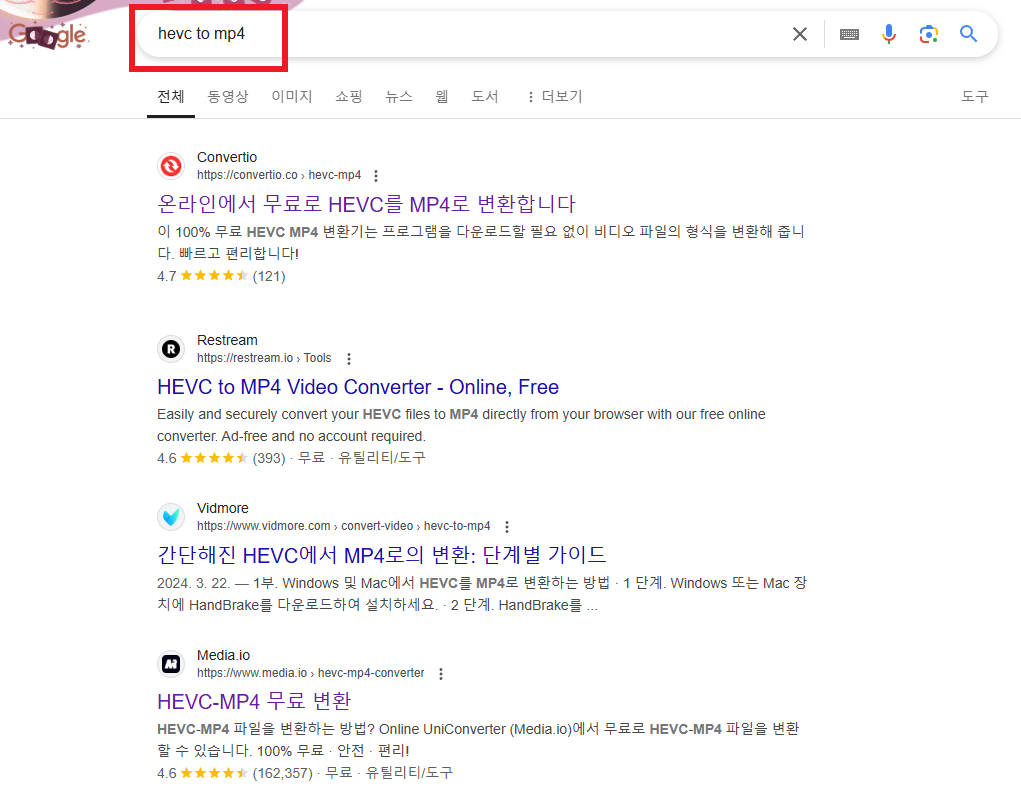Image resolution: width=1021 pixels, height=807 pixels.
Task: Switch to the 이미지 tab
Action: coord(292,96)
